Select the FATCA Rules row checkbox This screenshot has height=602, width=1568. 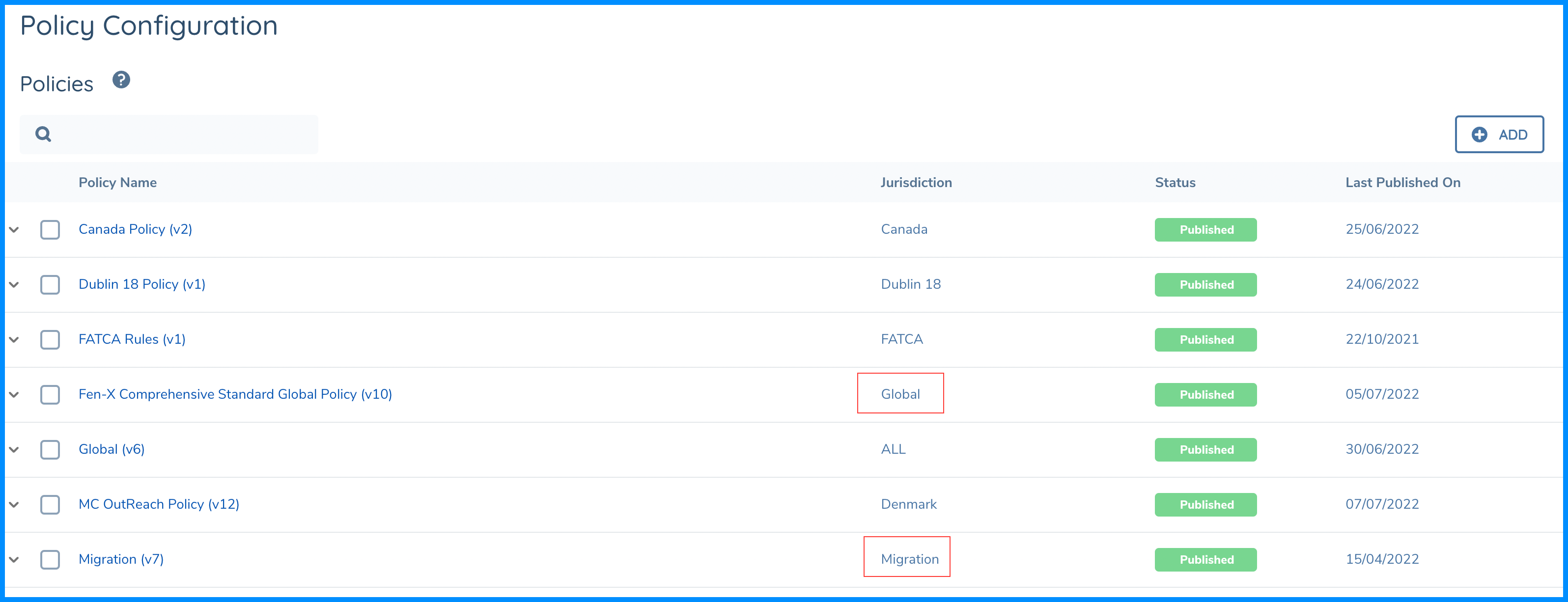click(x=50, y=340)
